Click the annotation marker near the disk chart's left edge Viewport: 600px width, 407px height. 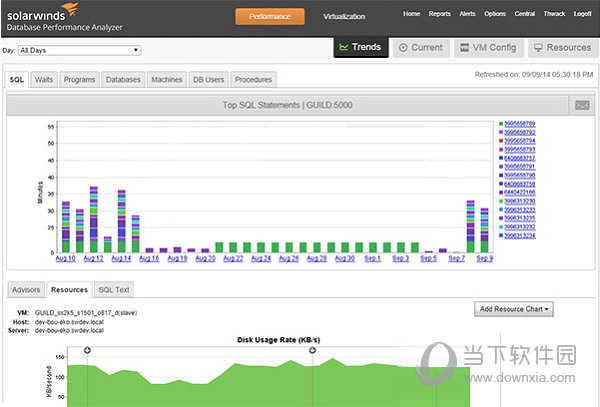(87, 350)
